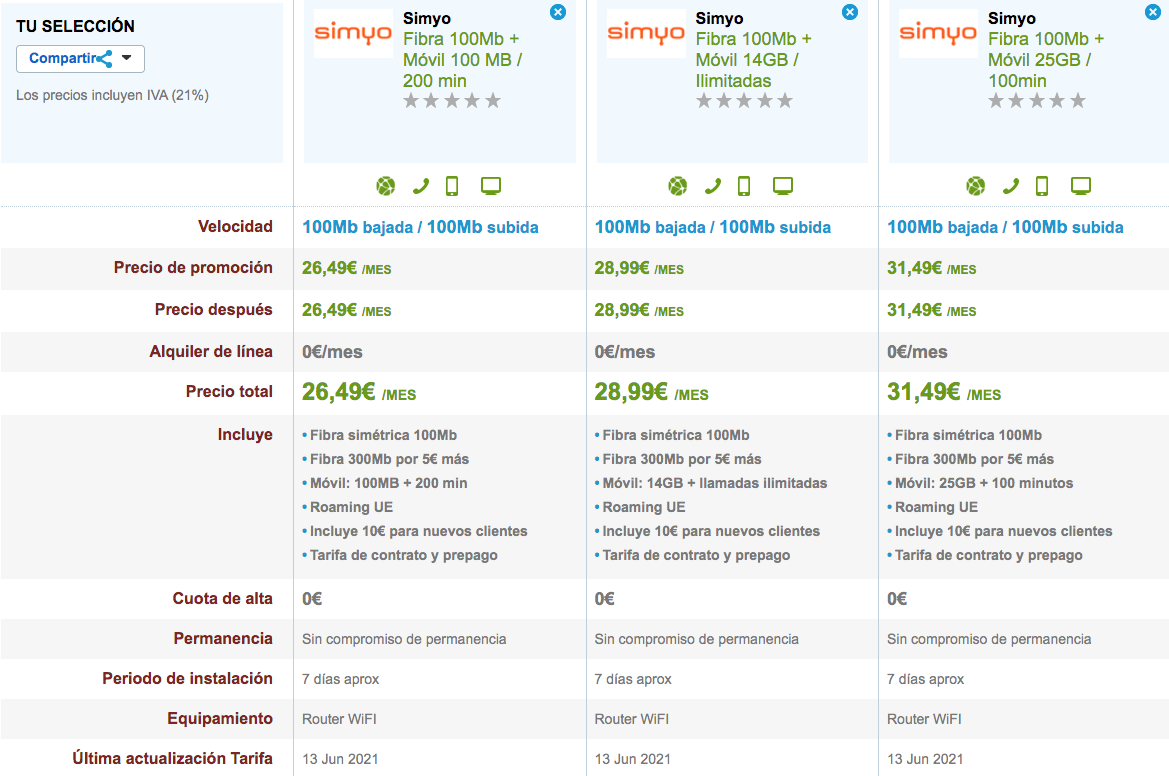1169x776 pixels.
Task: Click the Precio total row label
Action: [x=229, y=391]
